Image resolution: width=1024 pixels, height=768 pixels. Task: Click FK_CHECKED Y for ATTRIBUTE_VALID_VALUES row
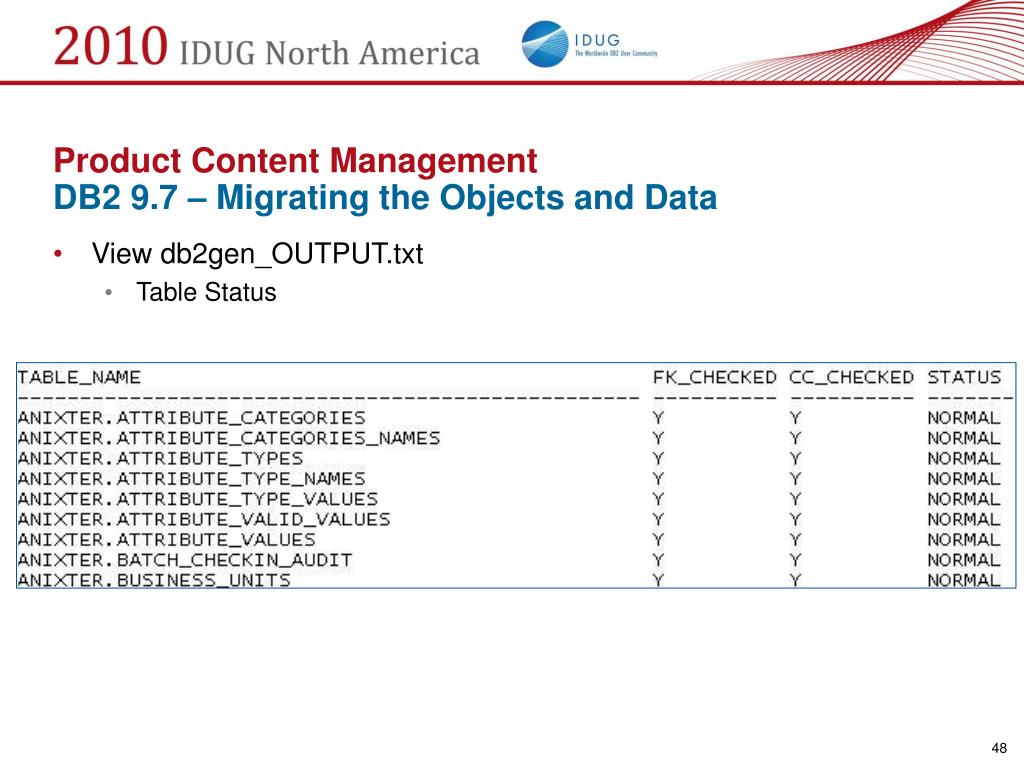[x=658, y=519]
